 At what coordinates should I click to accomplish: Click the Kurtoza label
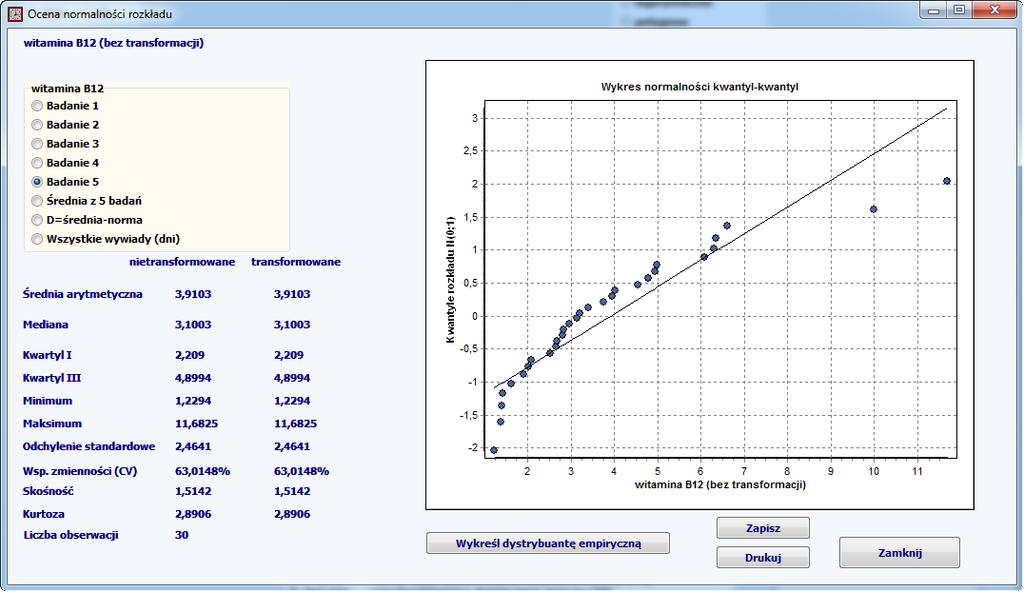(43, 514)
